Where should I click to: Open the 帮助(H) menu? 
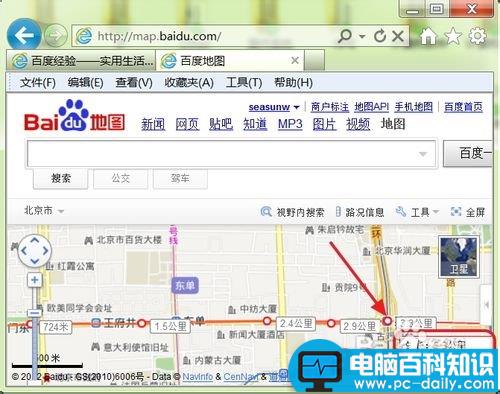[x=293, y=82]
